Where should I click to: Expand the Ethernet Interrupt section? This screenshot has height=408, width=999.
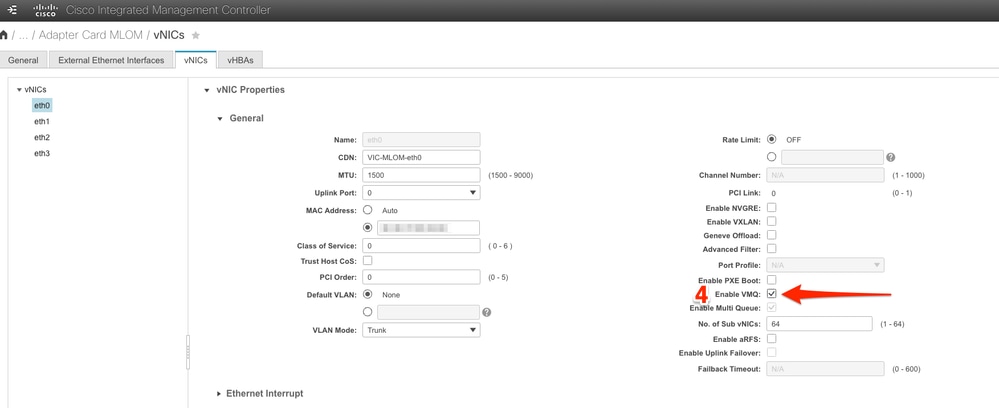pyautogui.click(x=219, y=394)
